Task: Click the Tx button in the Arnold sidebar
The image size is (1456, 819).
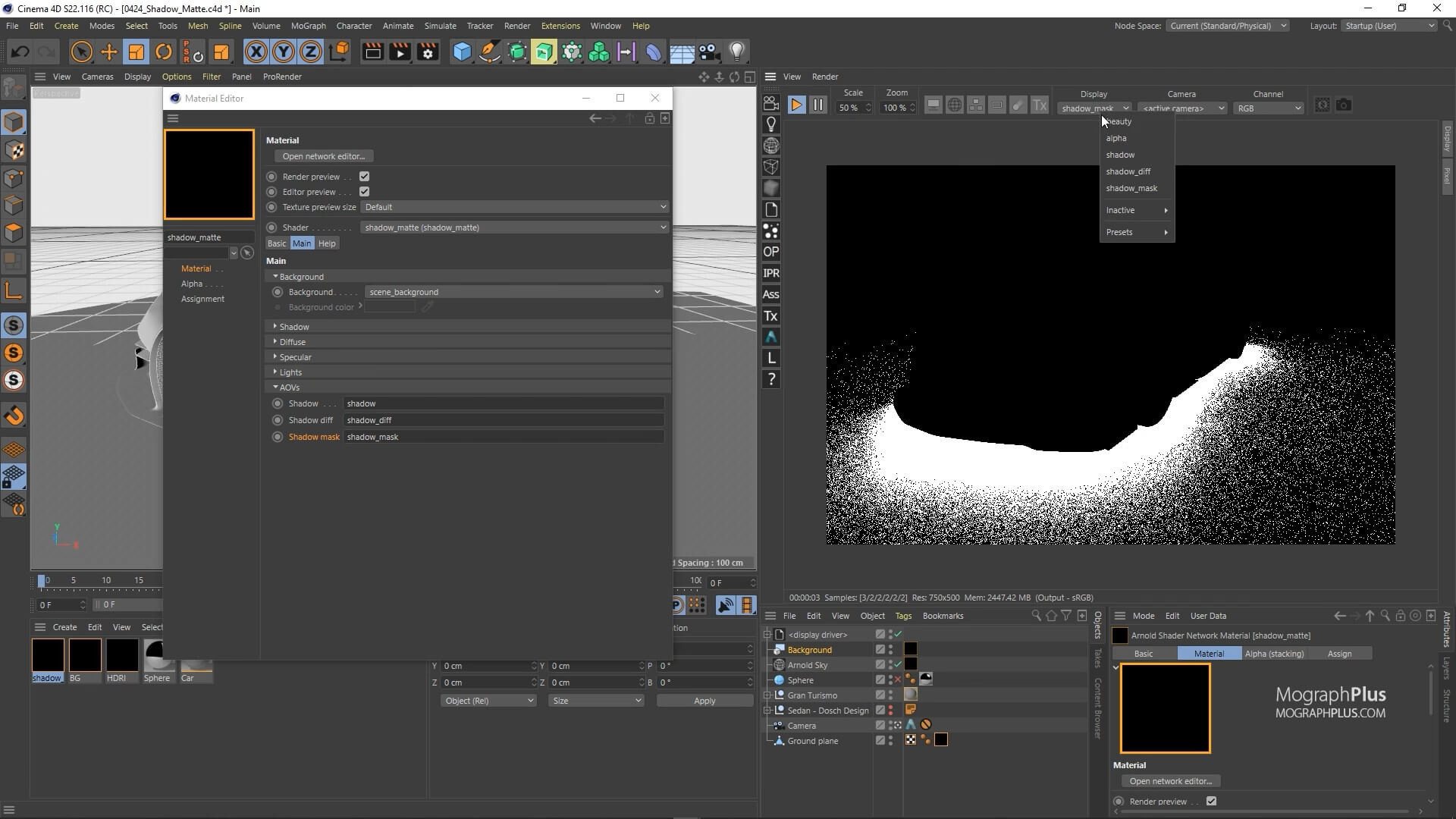Action: click(x=770, y=316)
